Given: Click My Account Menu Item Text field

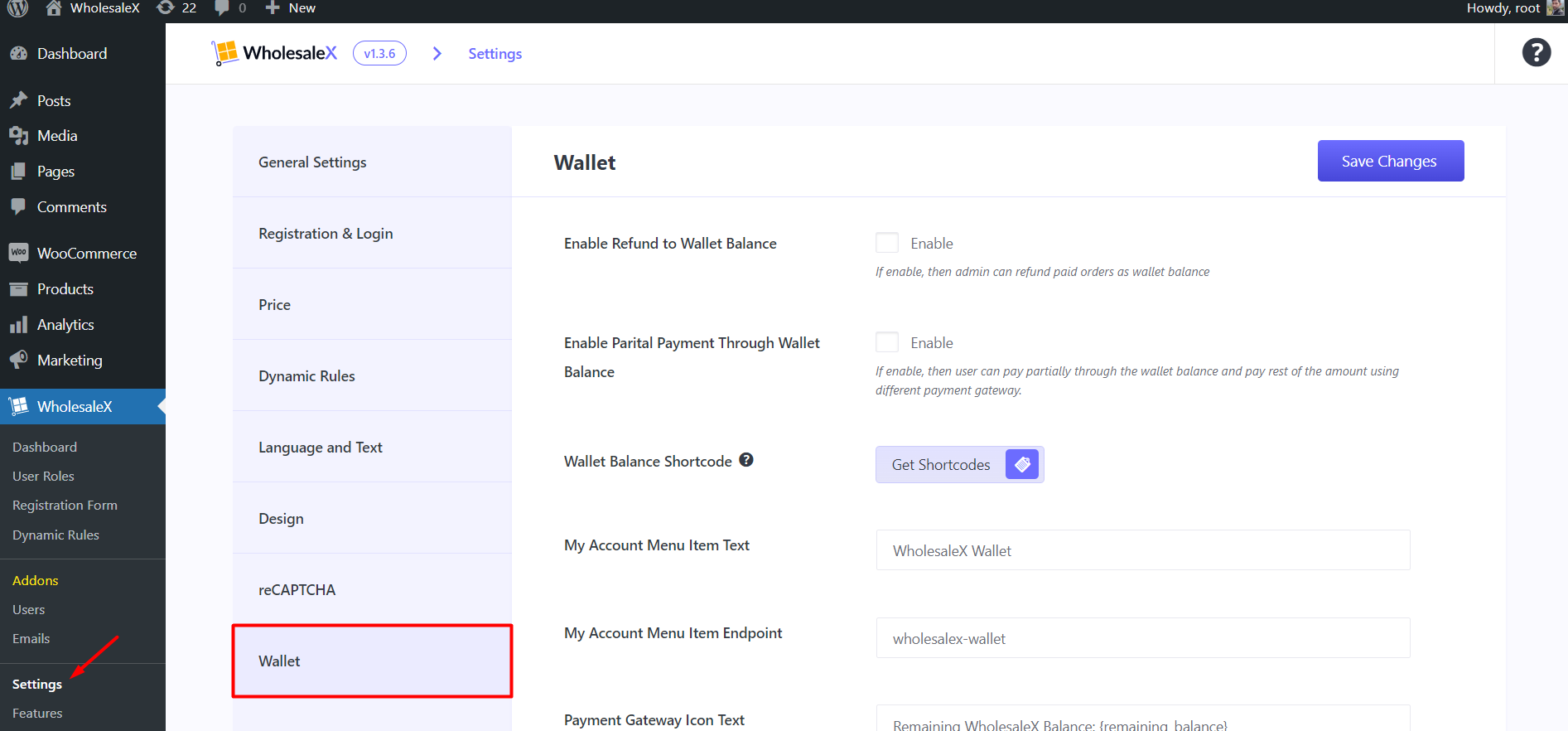Looking at the screenshot, I should click(x=1143, y=550).
